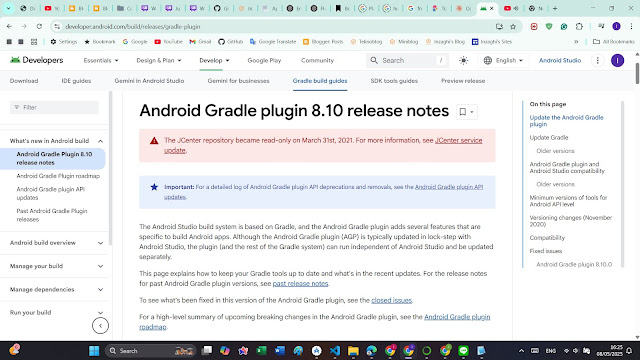The width and height of the screenshot is (640, 360).
Task: Click the Android Developers logo
Action: (36, 60)
